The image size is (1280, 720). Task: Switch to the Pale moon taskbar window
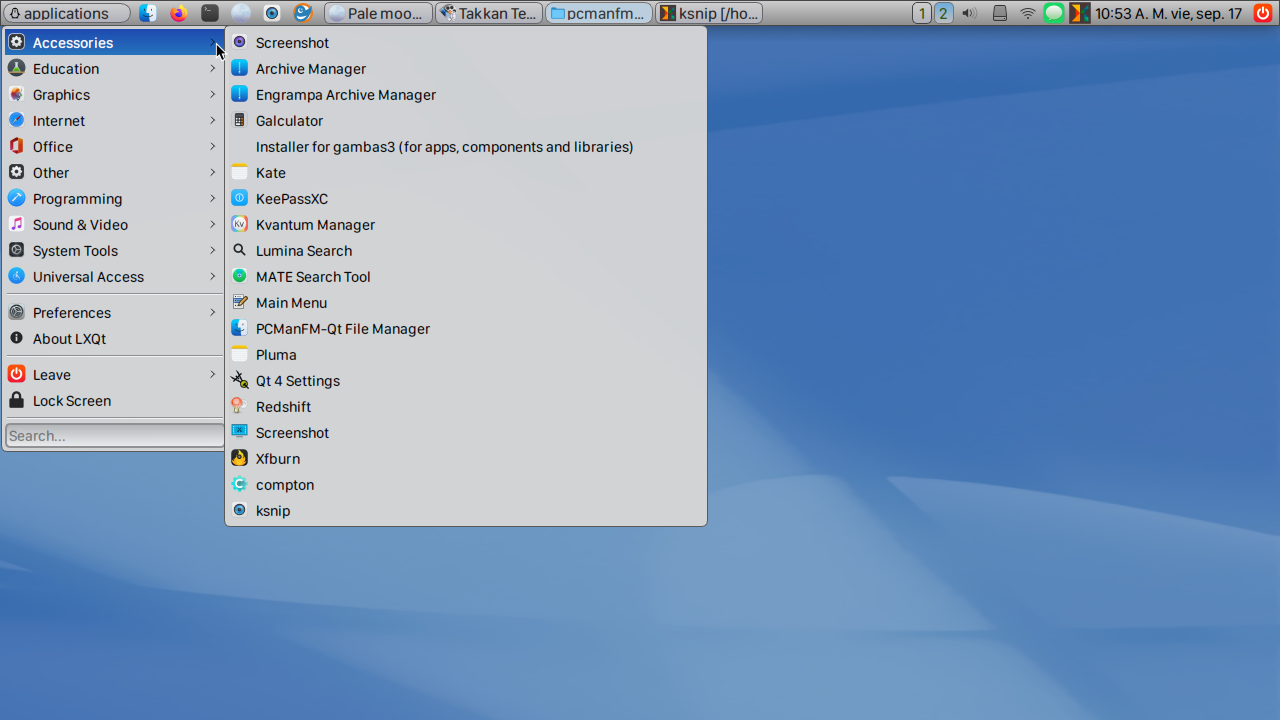click(379, 13)
